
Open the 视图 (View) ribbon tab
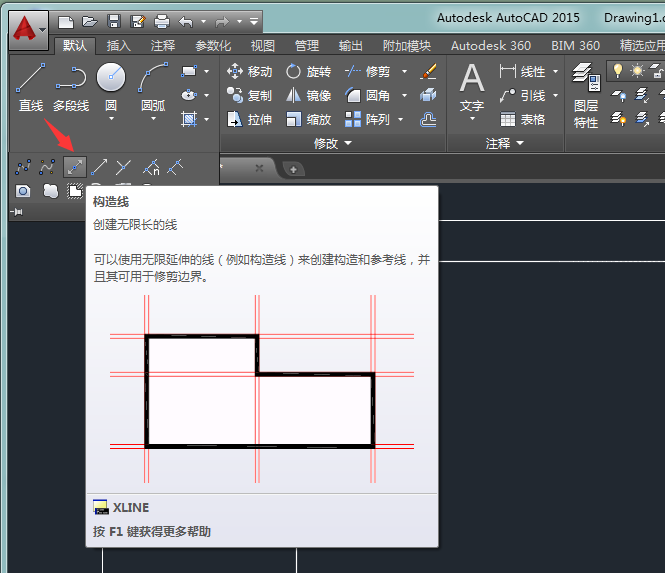click(262, 45)
